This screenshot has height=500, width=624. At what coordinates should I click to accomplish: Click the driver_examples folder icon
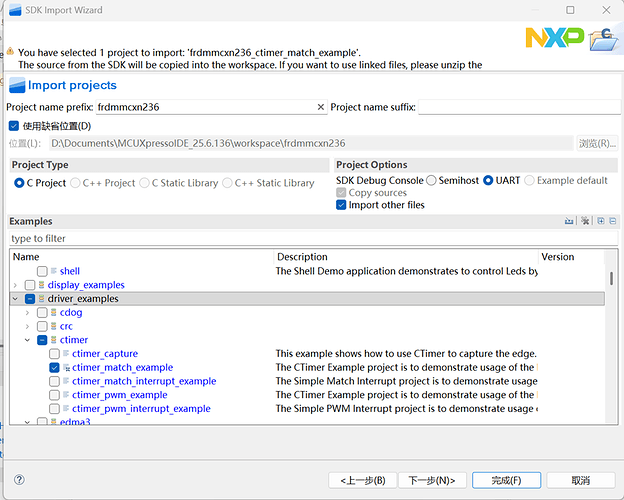click(42, 299)
